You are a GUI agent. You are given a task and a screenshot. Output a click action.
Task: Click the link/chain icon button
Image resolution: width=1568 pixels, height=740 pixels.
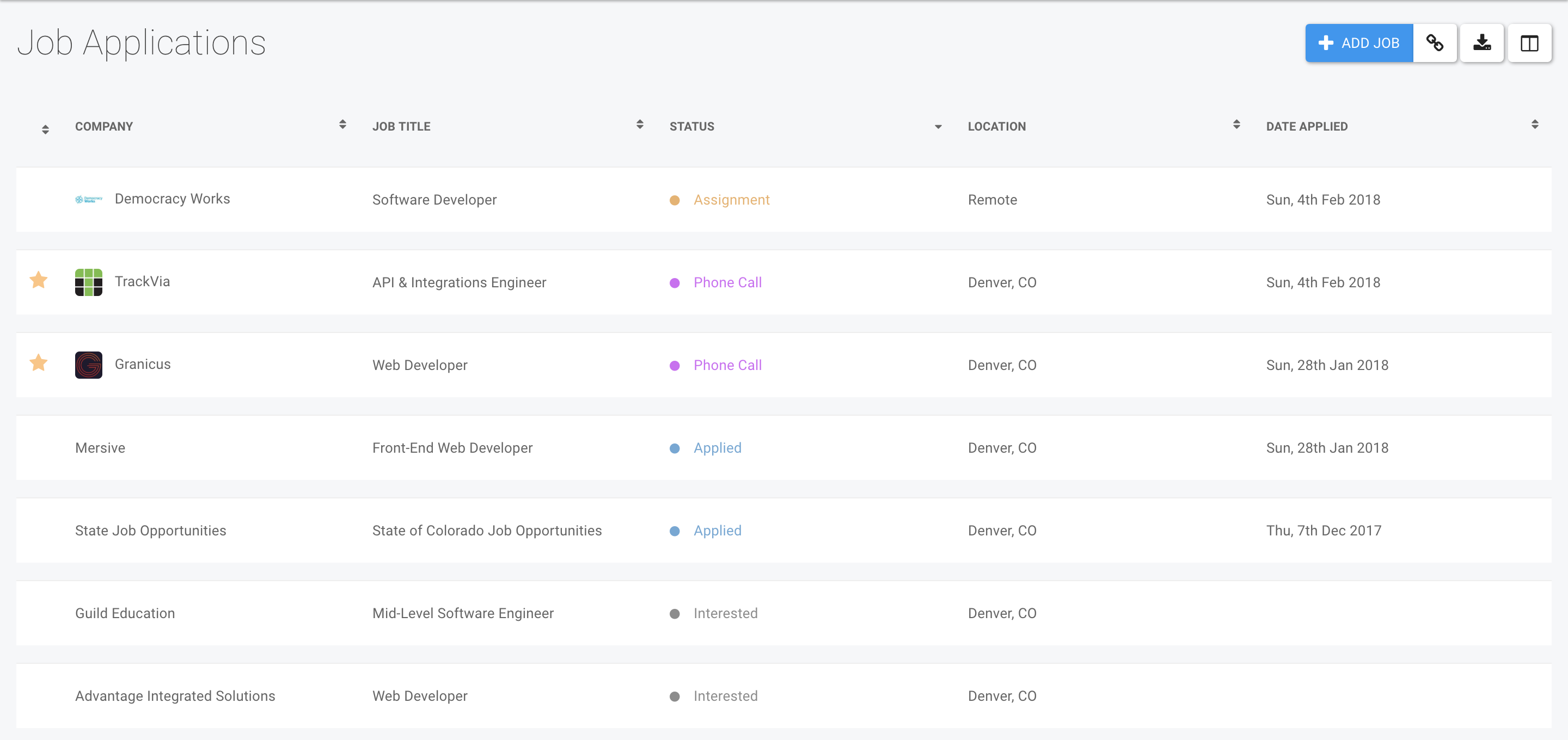pyautogui.click(x=1435, y=43)
